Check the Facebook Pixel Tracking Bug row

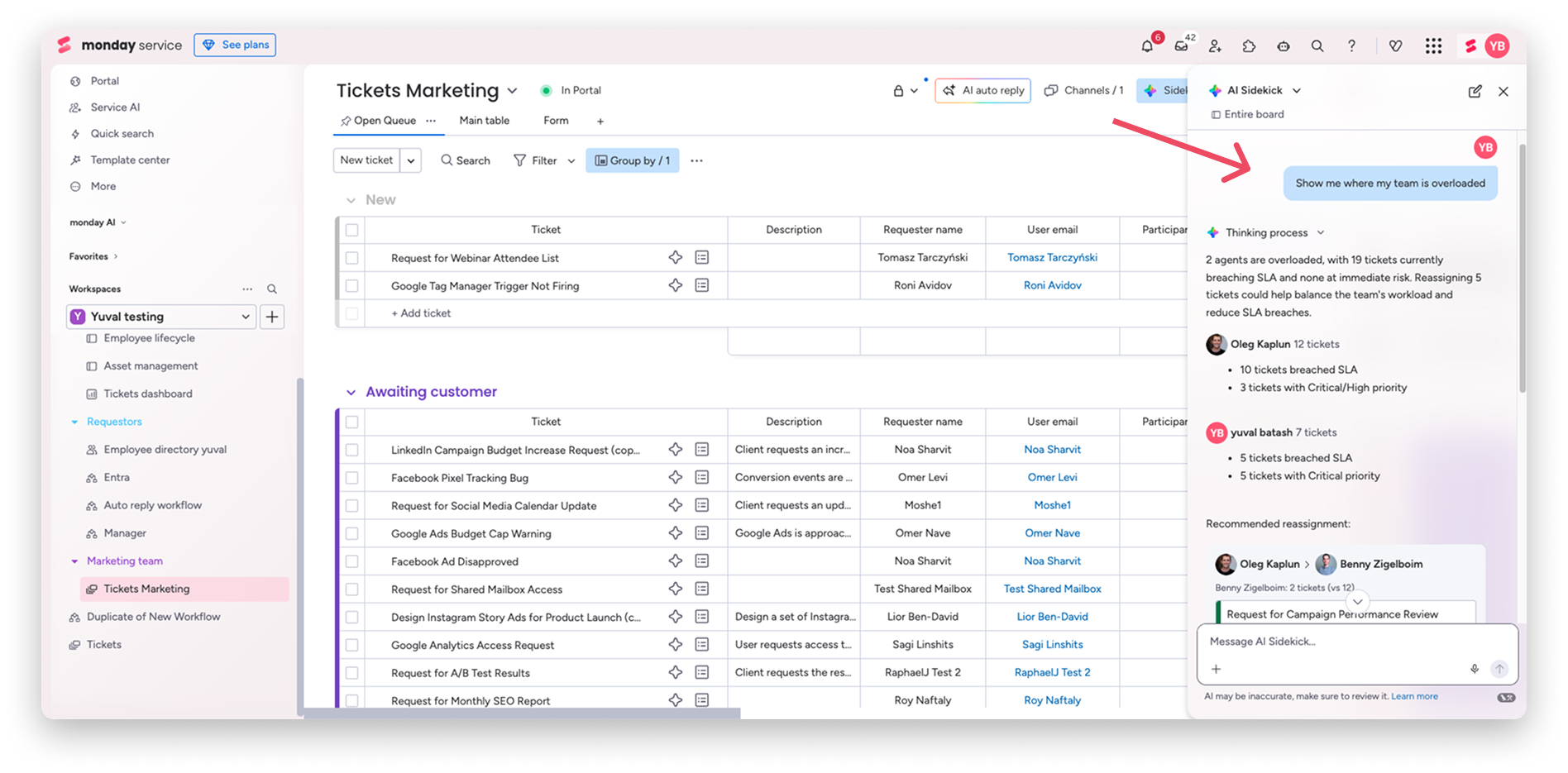pos(352,478)
